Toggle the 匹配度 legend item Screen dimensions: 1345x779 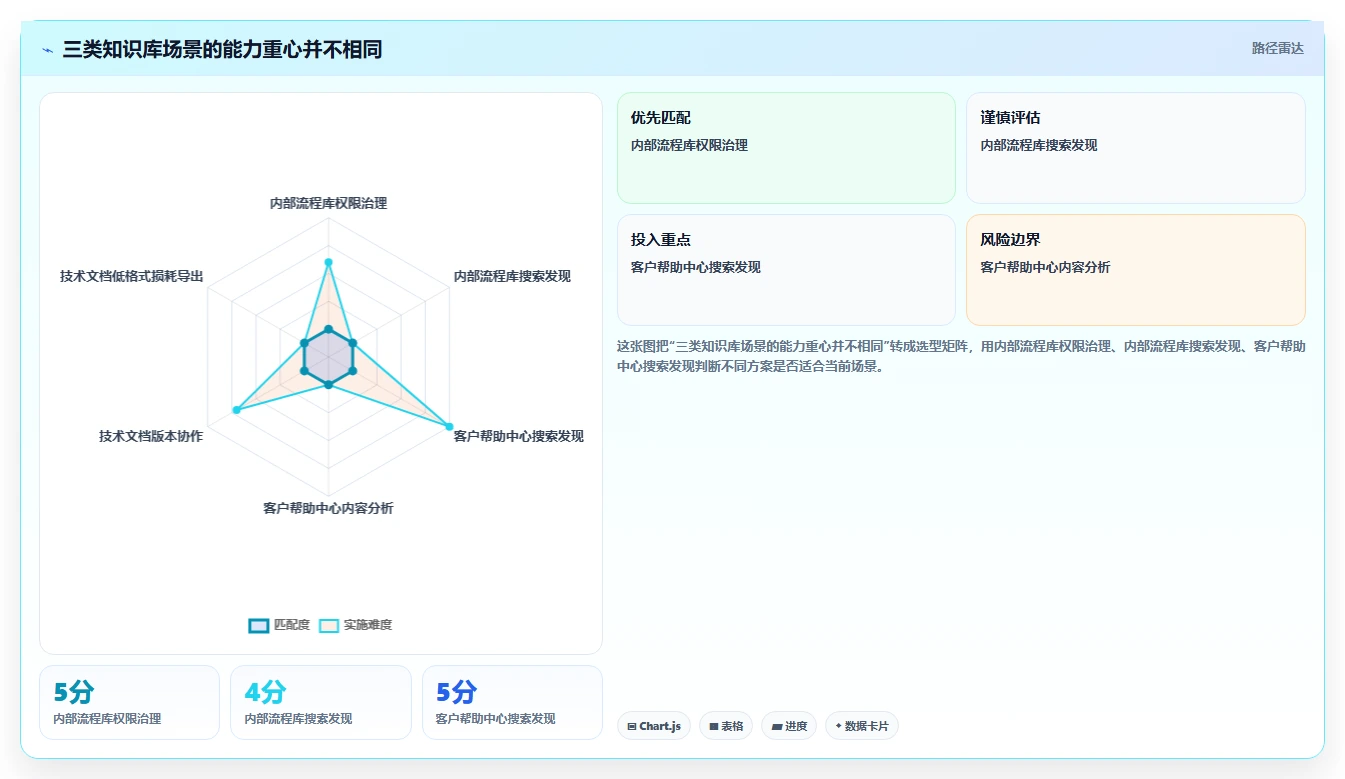(279, 625)
